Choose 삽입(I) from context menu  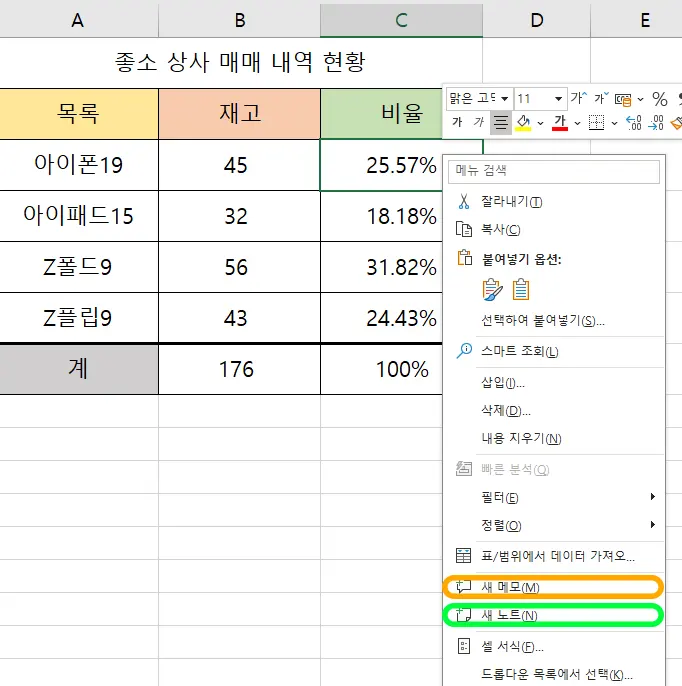pos(554,383)
